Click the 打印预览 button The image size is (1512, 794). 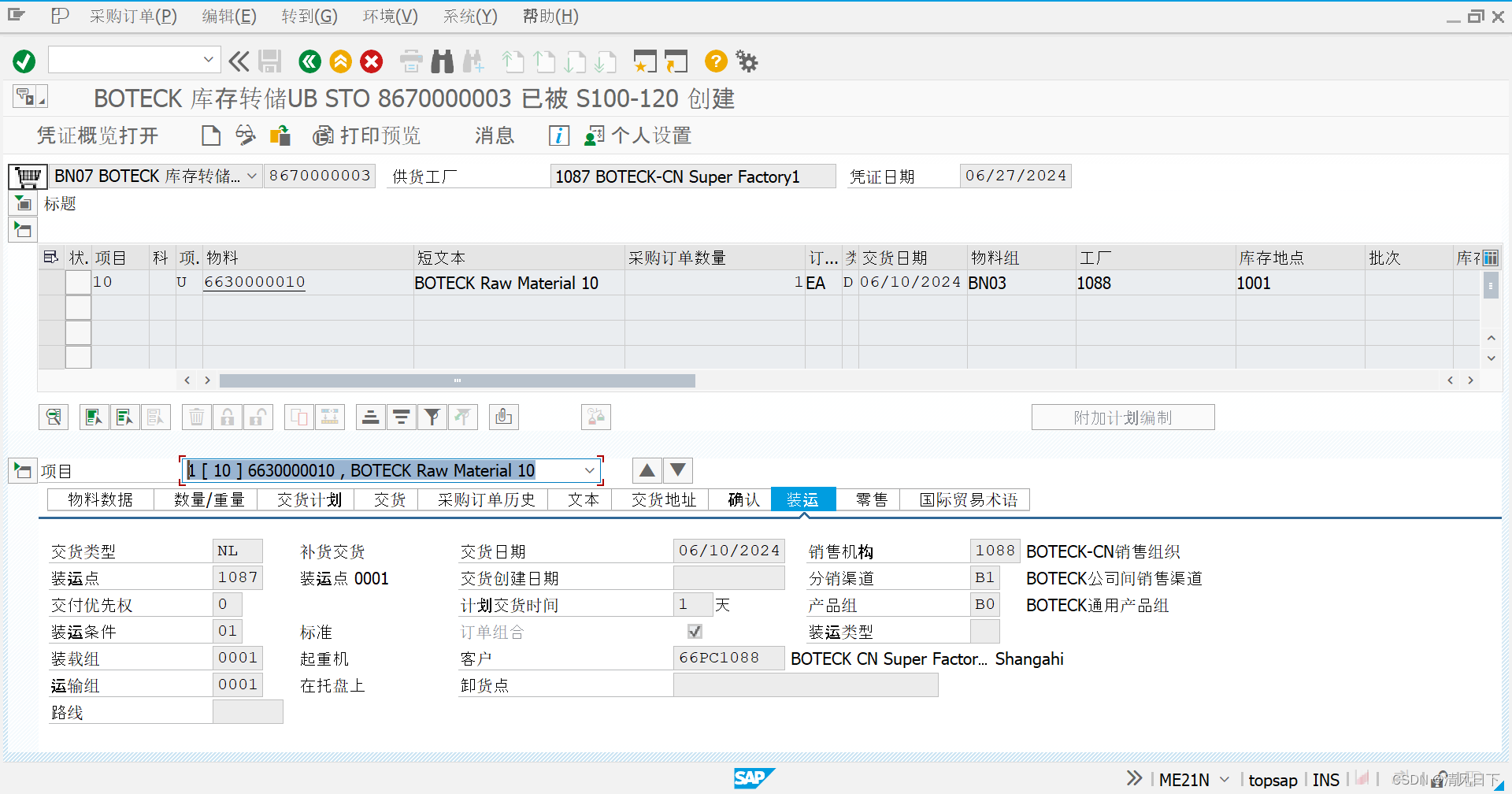point(367,135)
